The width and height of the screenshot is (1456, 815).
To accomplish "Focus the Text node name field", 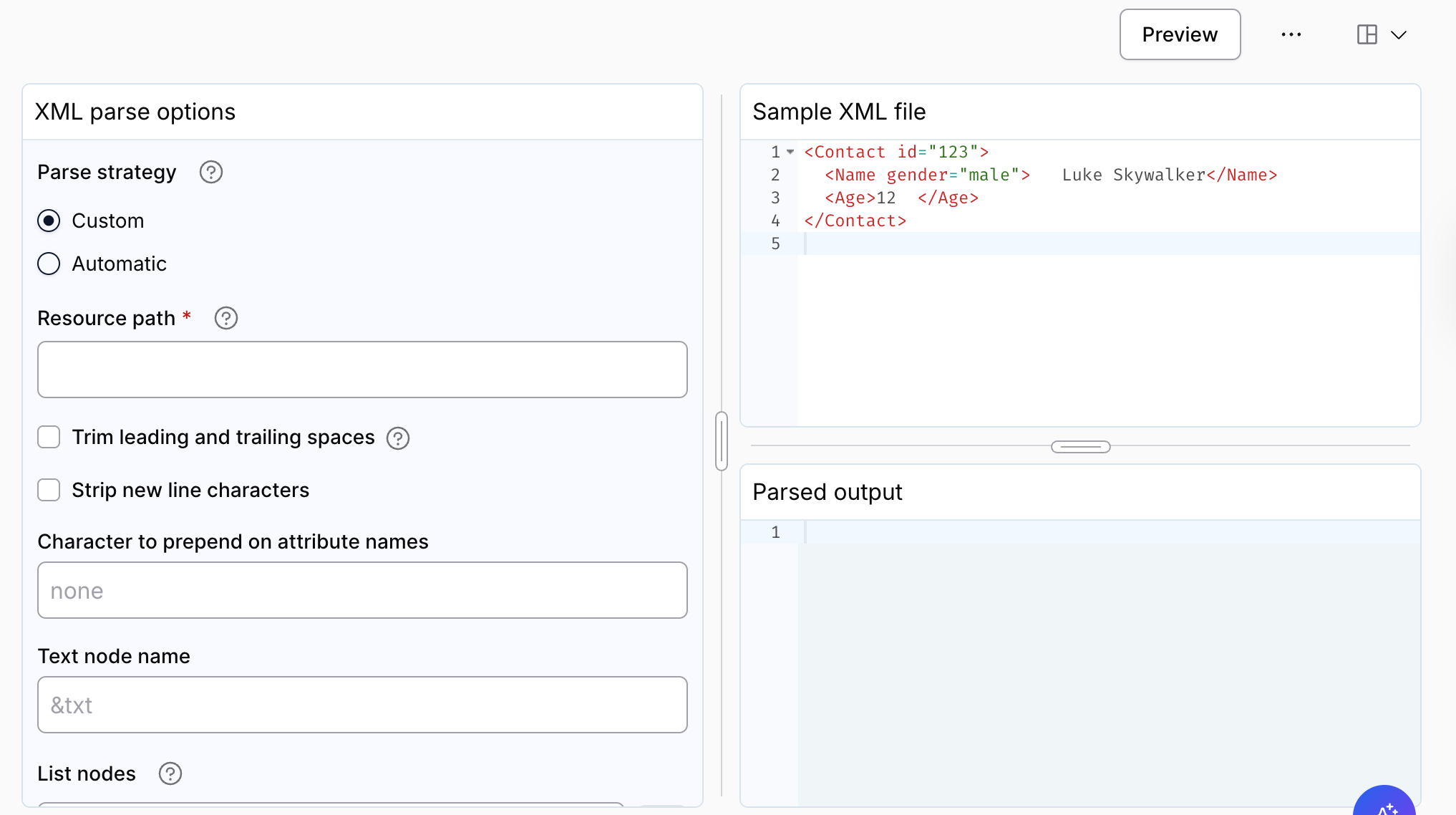I will [362, 705].
